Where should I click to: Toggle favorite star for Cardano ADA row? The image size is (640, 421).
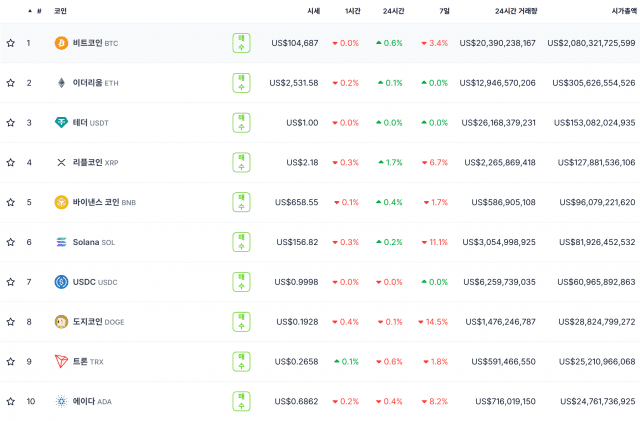[11, 401]
